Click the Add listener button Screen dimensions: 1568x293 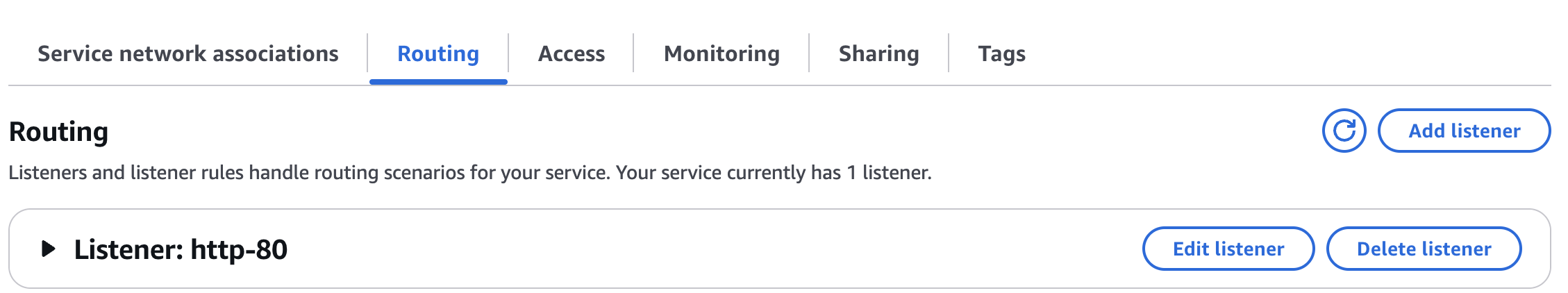pos(1464,131)
